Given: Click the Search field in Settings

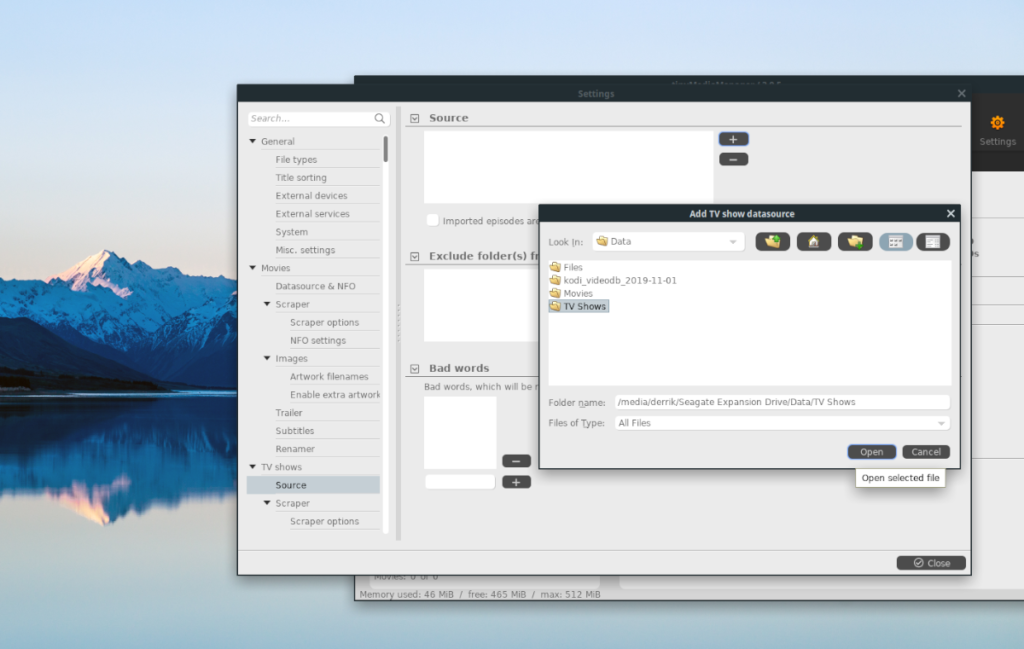Looking at the screenshot, I should click(310, 117).
